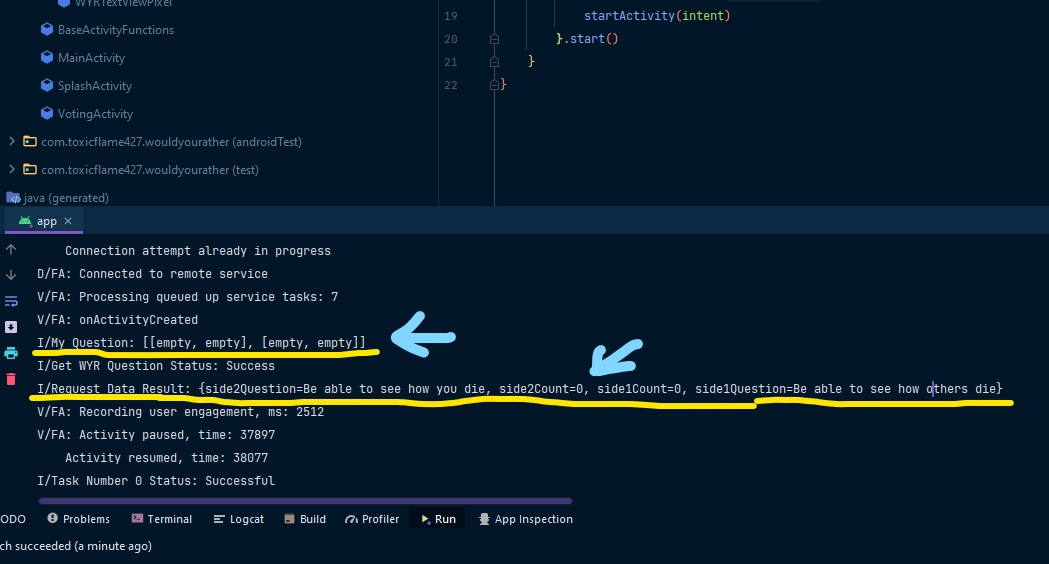
Task: Click 'D/FA: Connected to remote service' line
Action: (153, 274)
